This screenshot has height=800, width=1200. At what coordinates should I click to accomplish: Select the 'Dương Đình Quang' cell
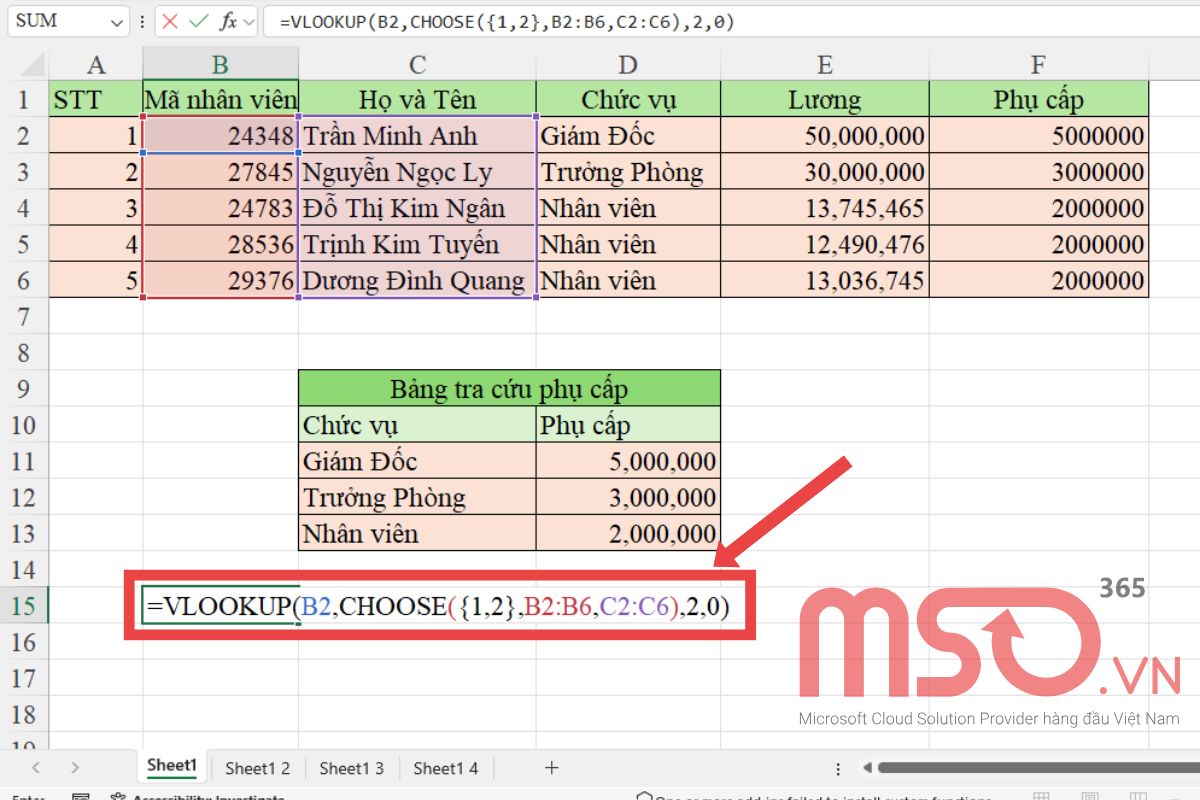click(x=417, y=280)
